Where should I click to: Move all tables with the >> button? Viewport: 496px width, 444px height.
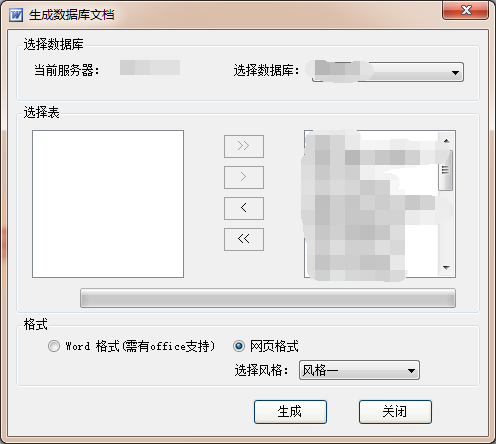point(244,146)
